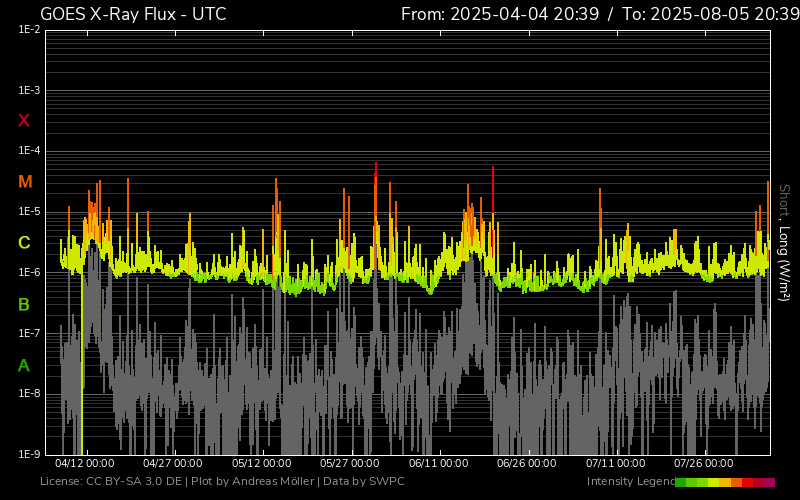
Task: Click the orange M flare class label
Action: [x=25, y=182]
